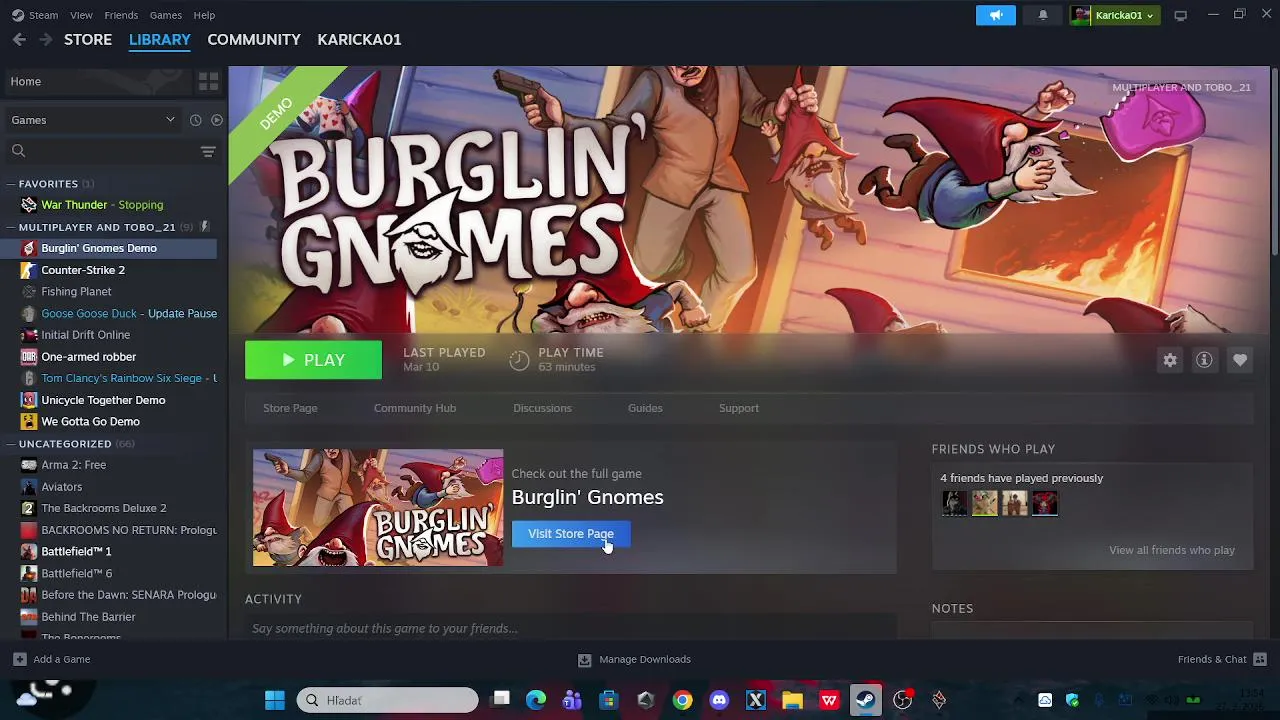Sort library by recent activity clock icon
Image resolution: width=1280 pixels, height=720 pixels.
click(x=196, y=120)
